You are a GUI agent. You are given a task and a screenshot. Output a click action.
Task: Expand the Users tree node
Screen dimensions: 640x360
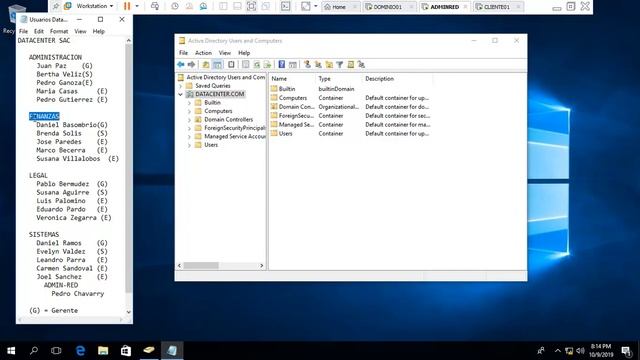tap(189, 145)
